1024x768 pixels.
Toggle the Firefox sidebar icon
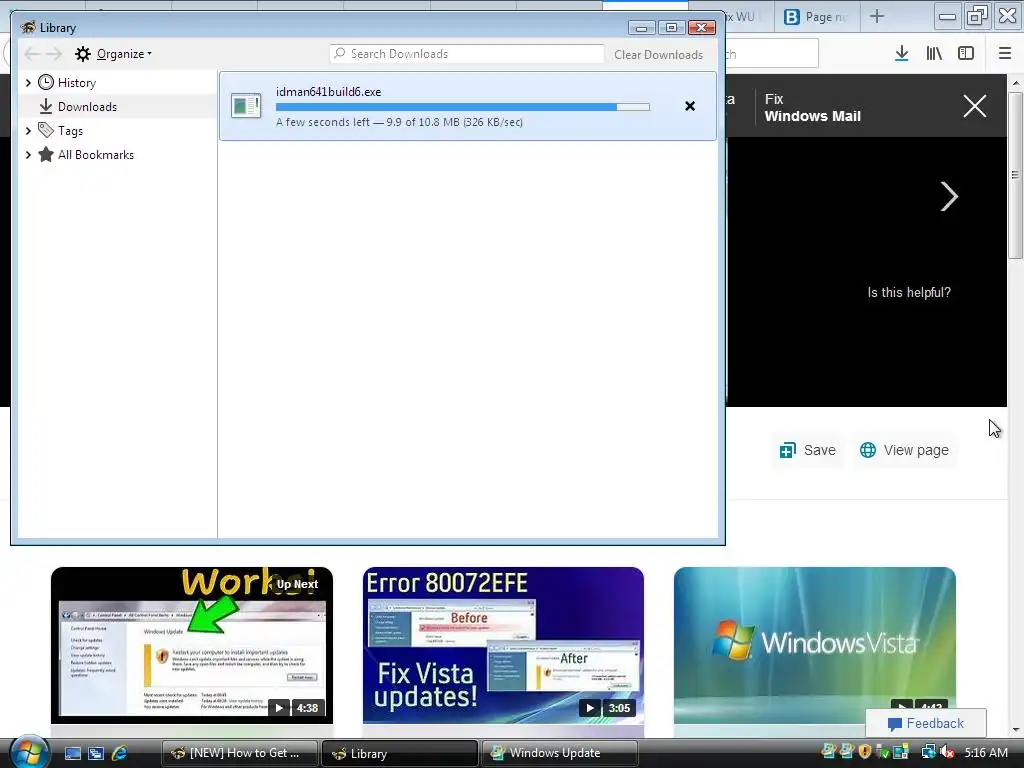(966, 54)
